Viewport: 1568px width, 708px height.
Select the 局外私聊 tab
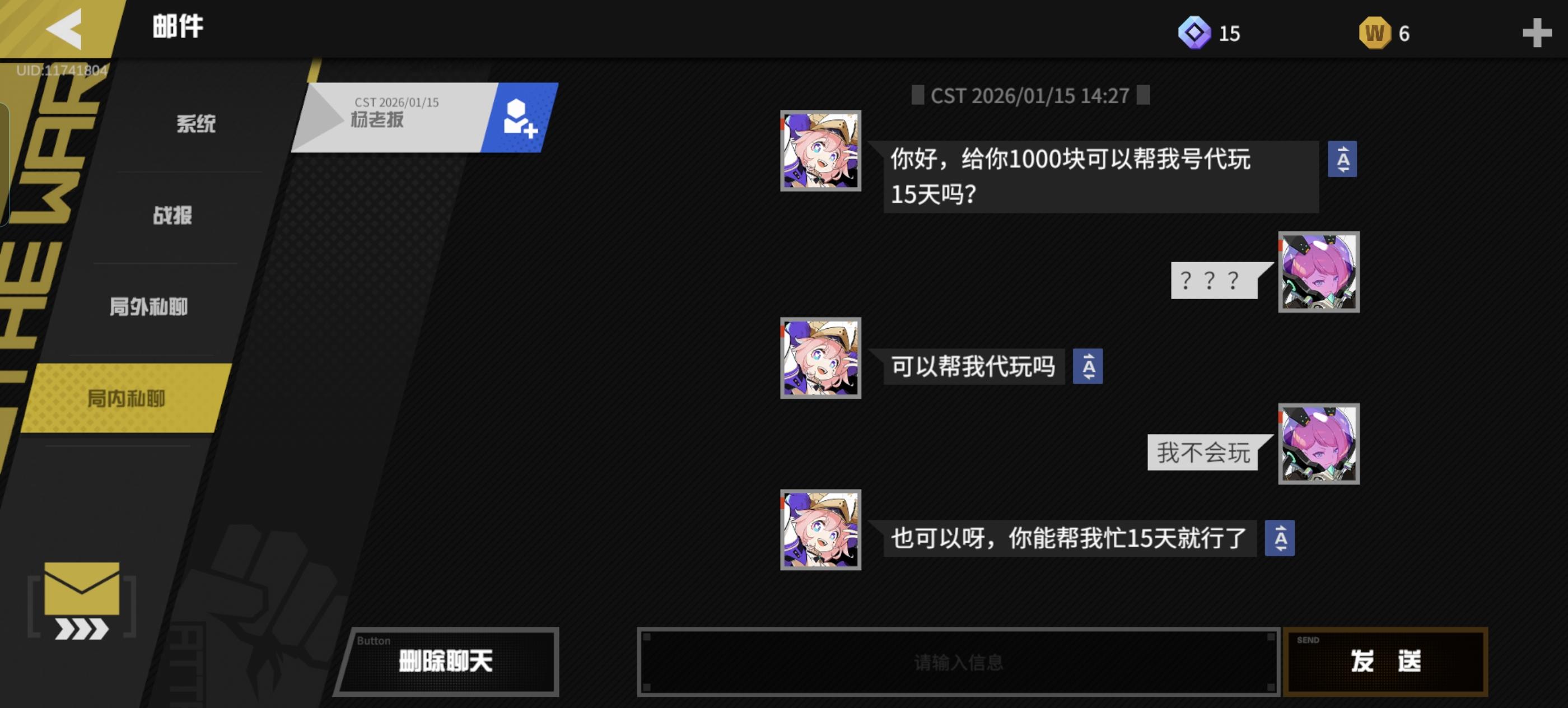click(148, 306)
